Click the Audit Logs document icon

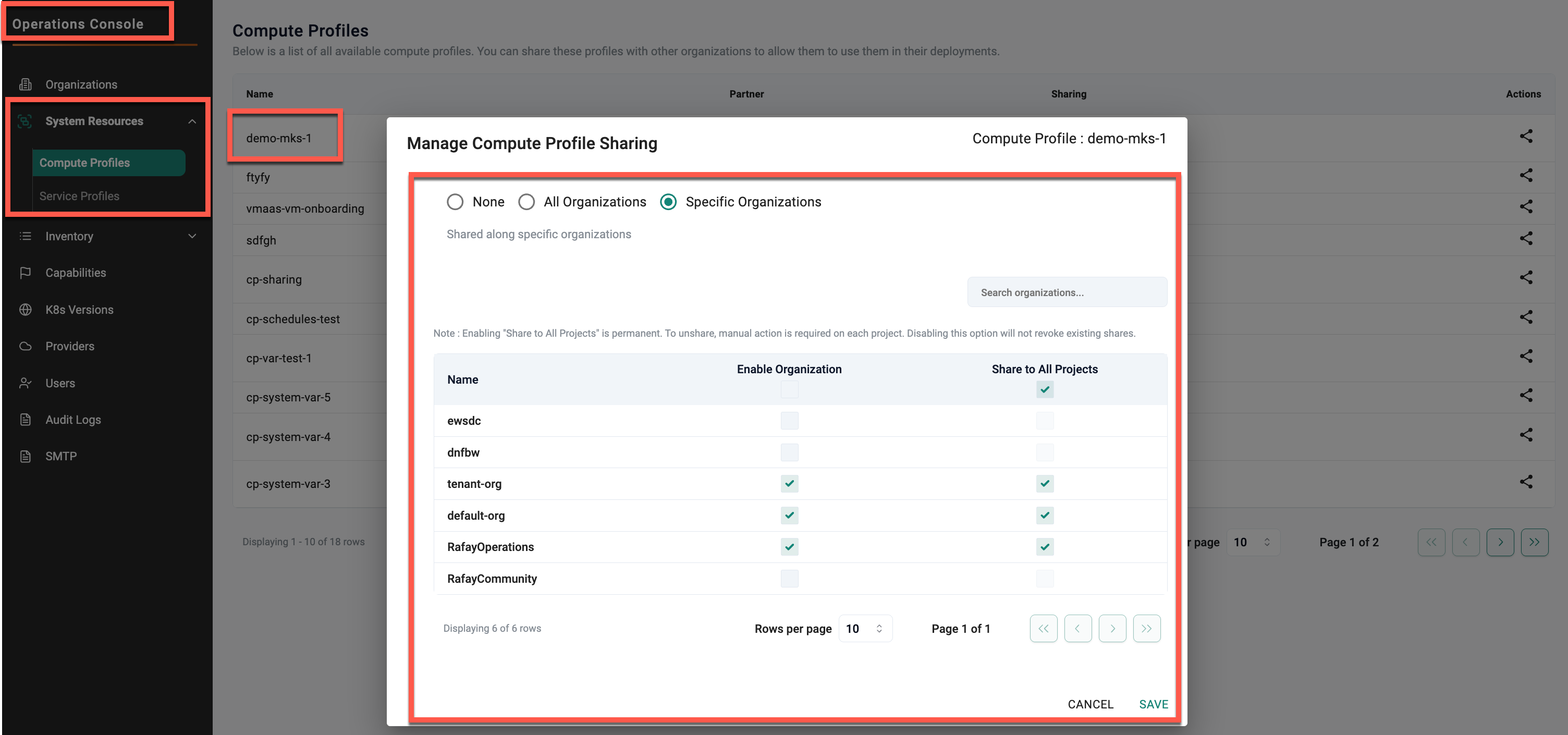(26, 420)
